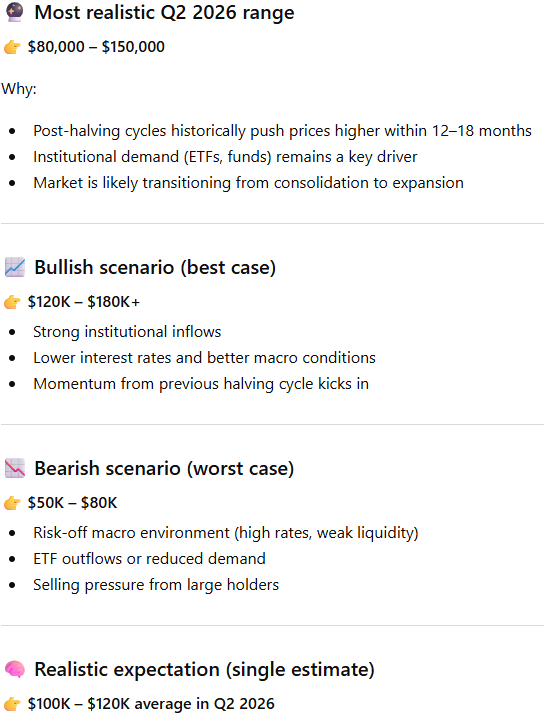
Task: Click the chart decreasing emoji icon
Action: pyautogui.click(x=15, y=468)
